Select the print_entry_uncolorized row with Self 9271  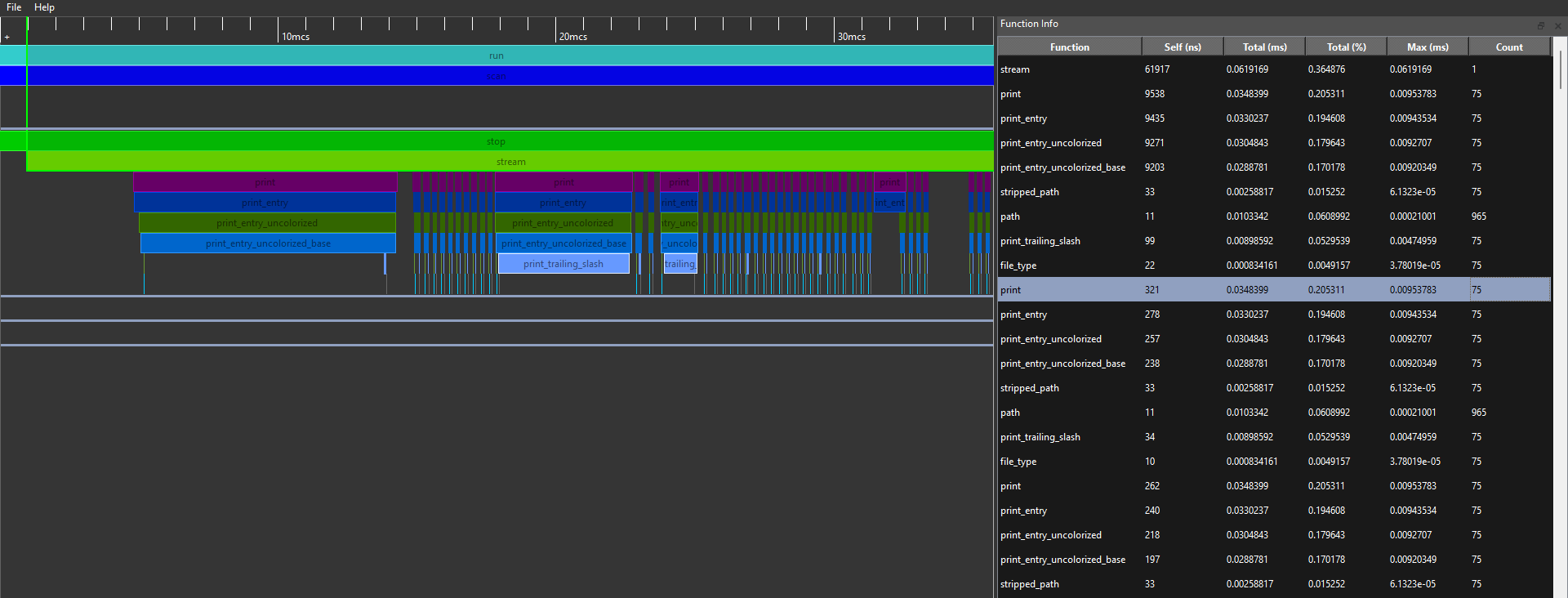click(1274, 143)
